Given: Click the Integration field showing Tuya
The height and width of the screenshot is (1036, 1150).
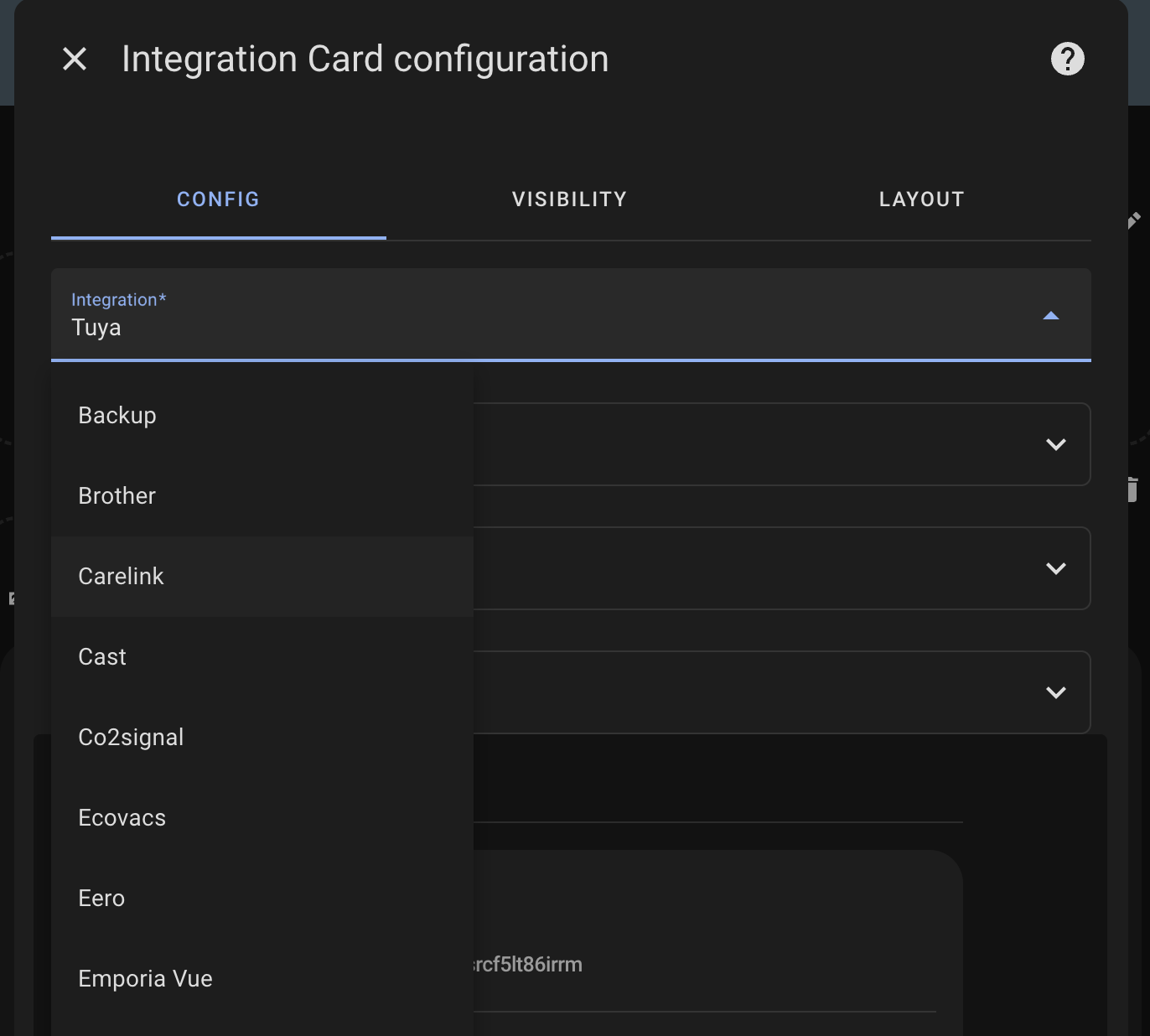Looking at the screenshot, I should click(x=335, y=327).
